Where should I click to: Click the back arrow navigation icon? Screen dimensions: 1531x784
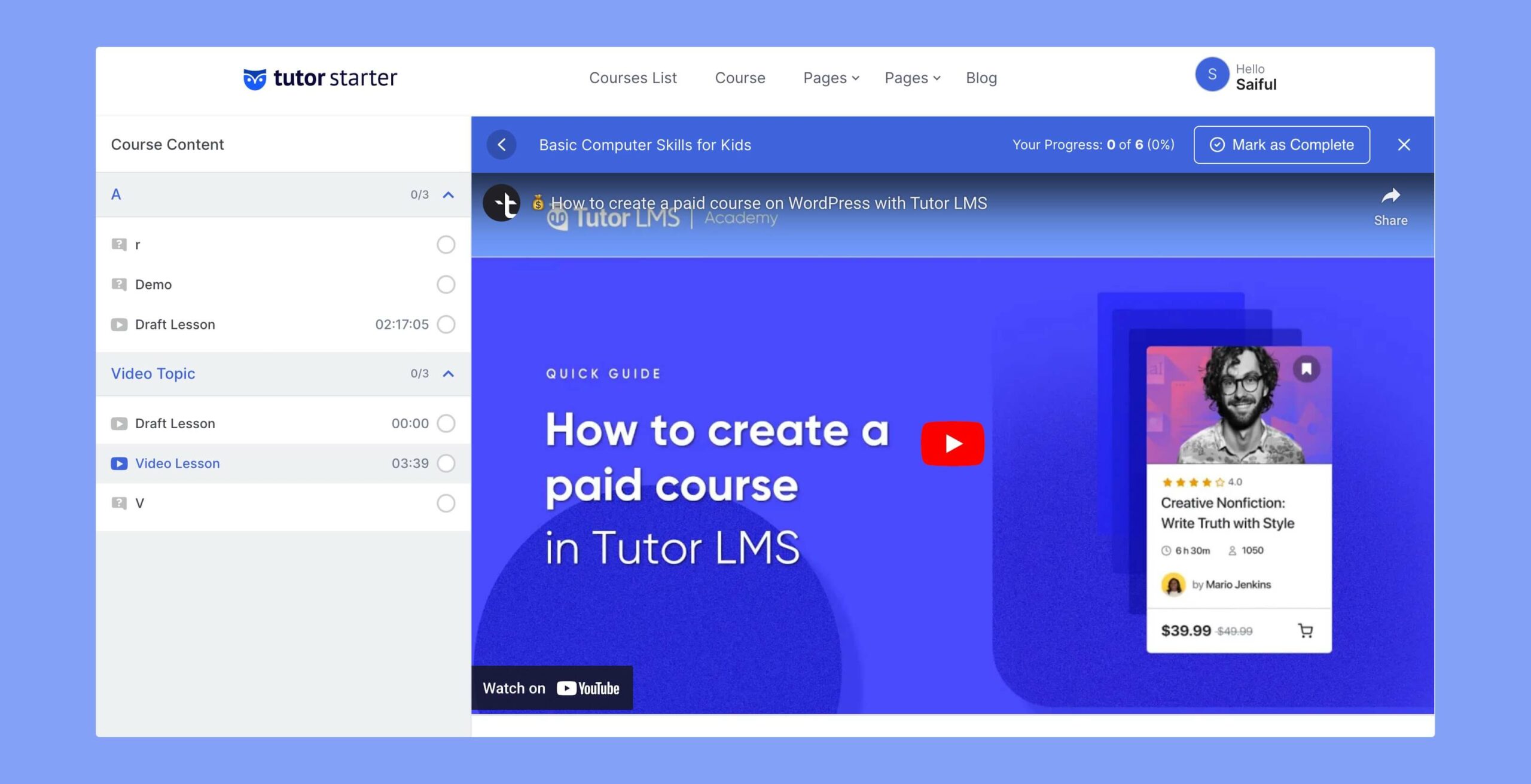pos(502,144)
